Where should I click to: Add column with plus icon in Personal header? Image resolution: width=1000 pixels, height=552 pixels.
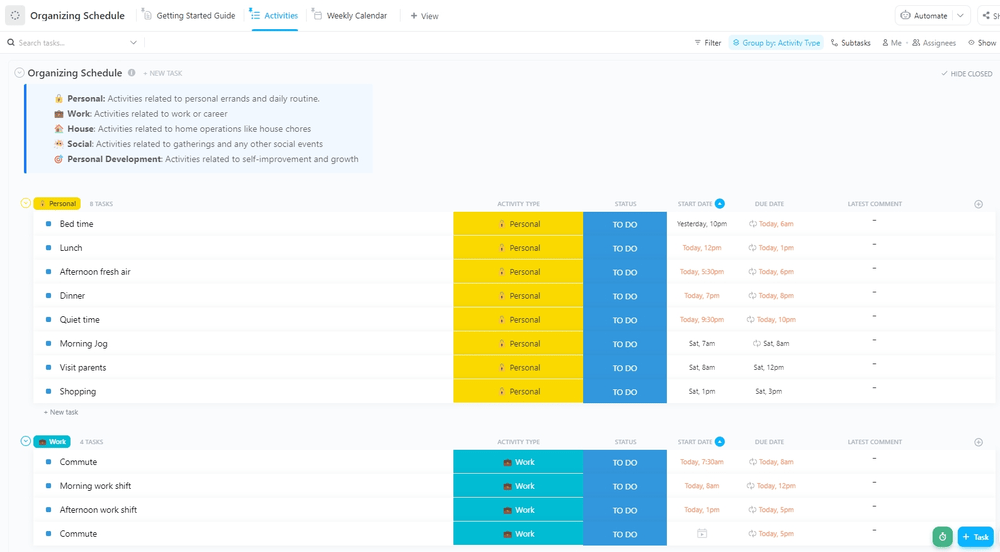click(978, 204)
